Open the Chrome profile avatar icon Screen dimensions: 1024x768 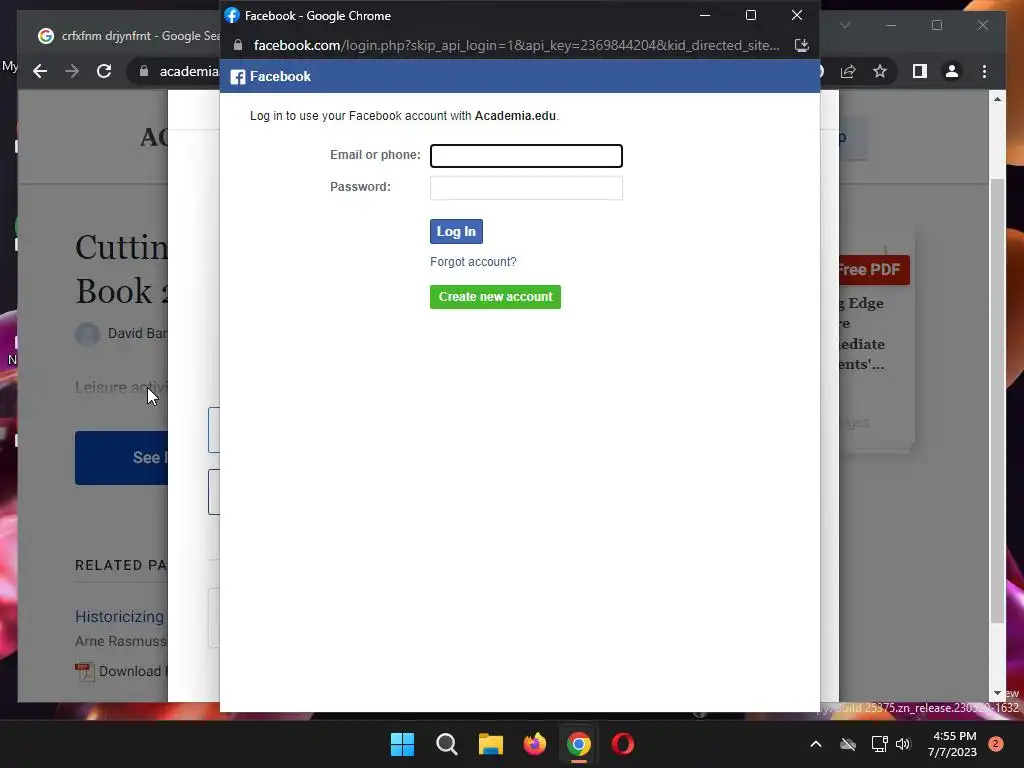pyautogui.click(x=952, y=71)
